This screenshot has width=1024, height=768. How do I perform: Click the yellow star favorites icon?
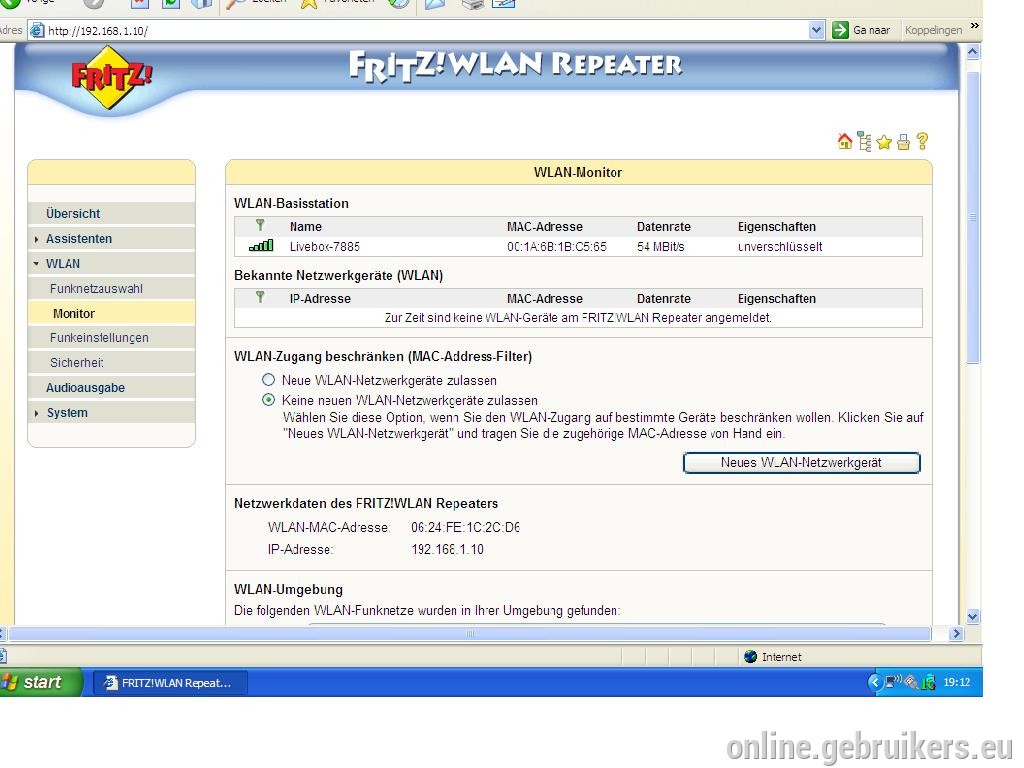[x=884, y=142]
